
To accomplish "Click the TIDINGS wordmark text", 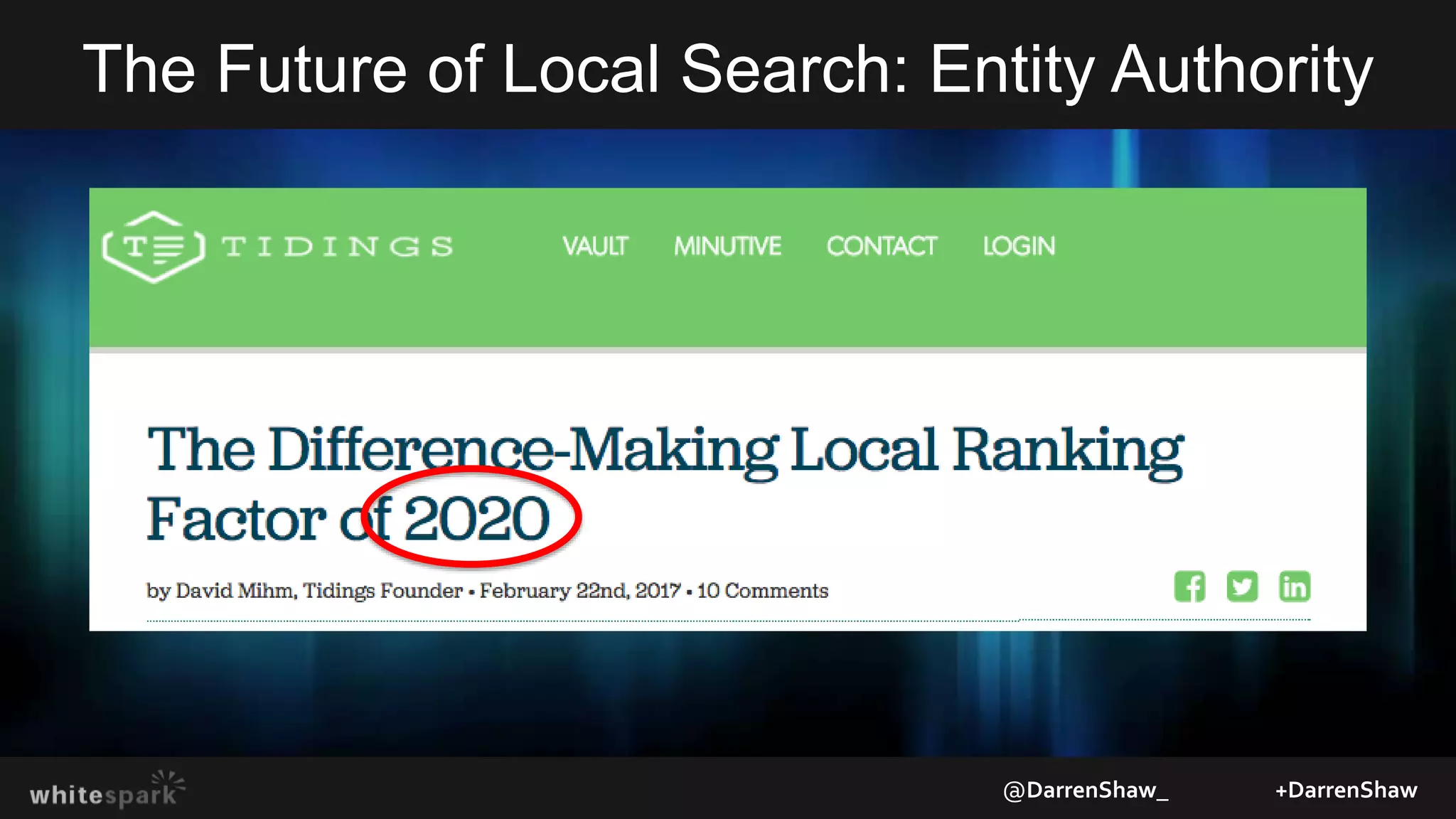I will [x=337, y=247].
